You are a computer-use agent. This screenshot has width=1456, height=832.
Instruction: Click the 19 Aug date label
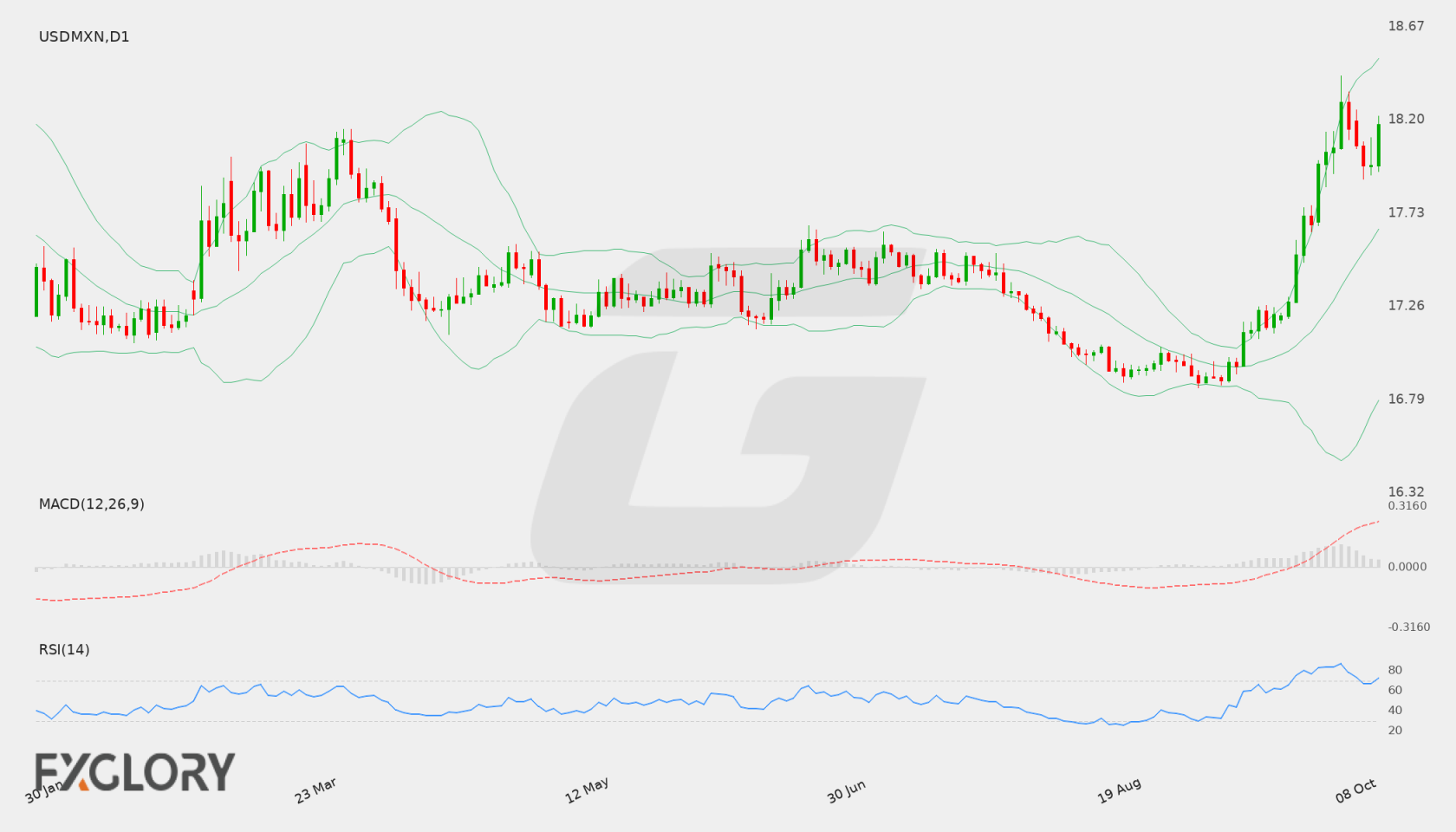(x=1119, y=790)
